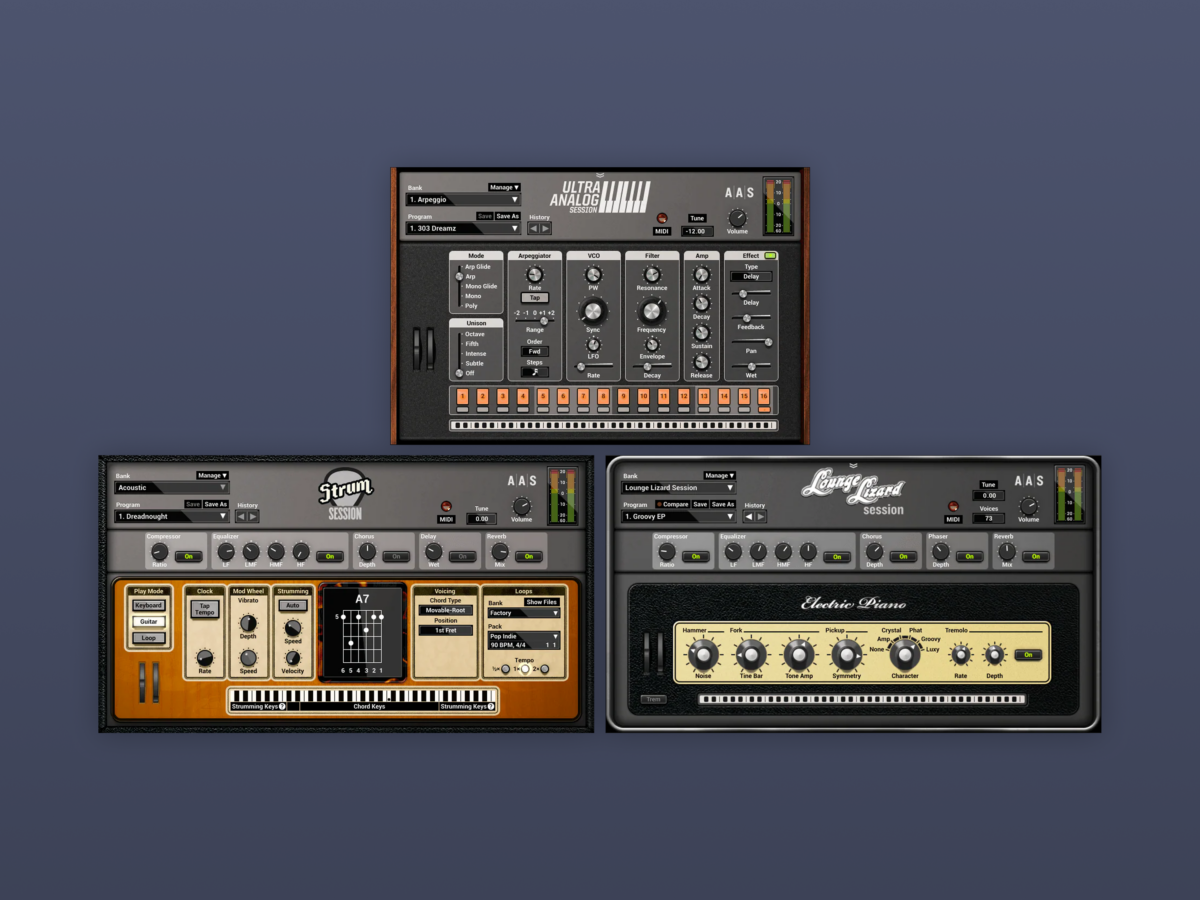The height and width of the screenshot is (900, 1200).
Task: Click Auto button in Strumming section
Action: tap(293, 606)
